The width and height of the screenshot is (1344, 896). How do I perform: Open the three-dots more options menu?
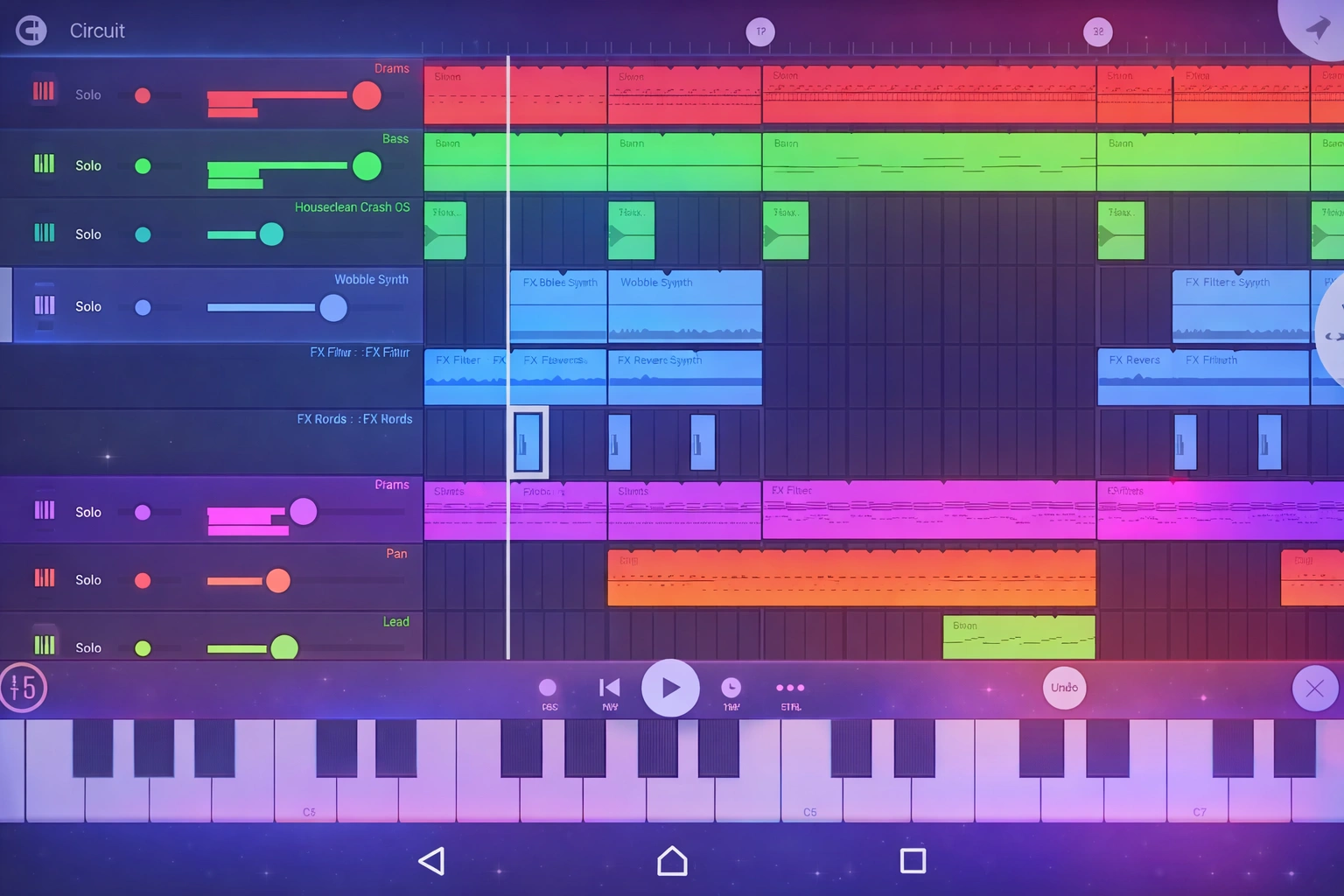click(x=790, y=688)
